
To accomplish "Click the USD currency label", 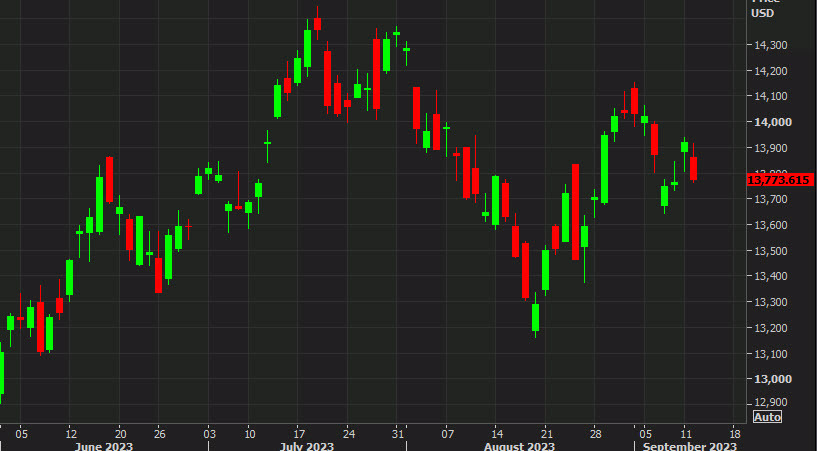I will coord(762,14).
